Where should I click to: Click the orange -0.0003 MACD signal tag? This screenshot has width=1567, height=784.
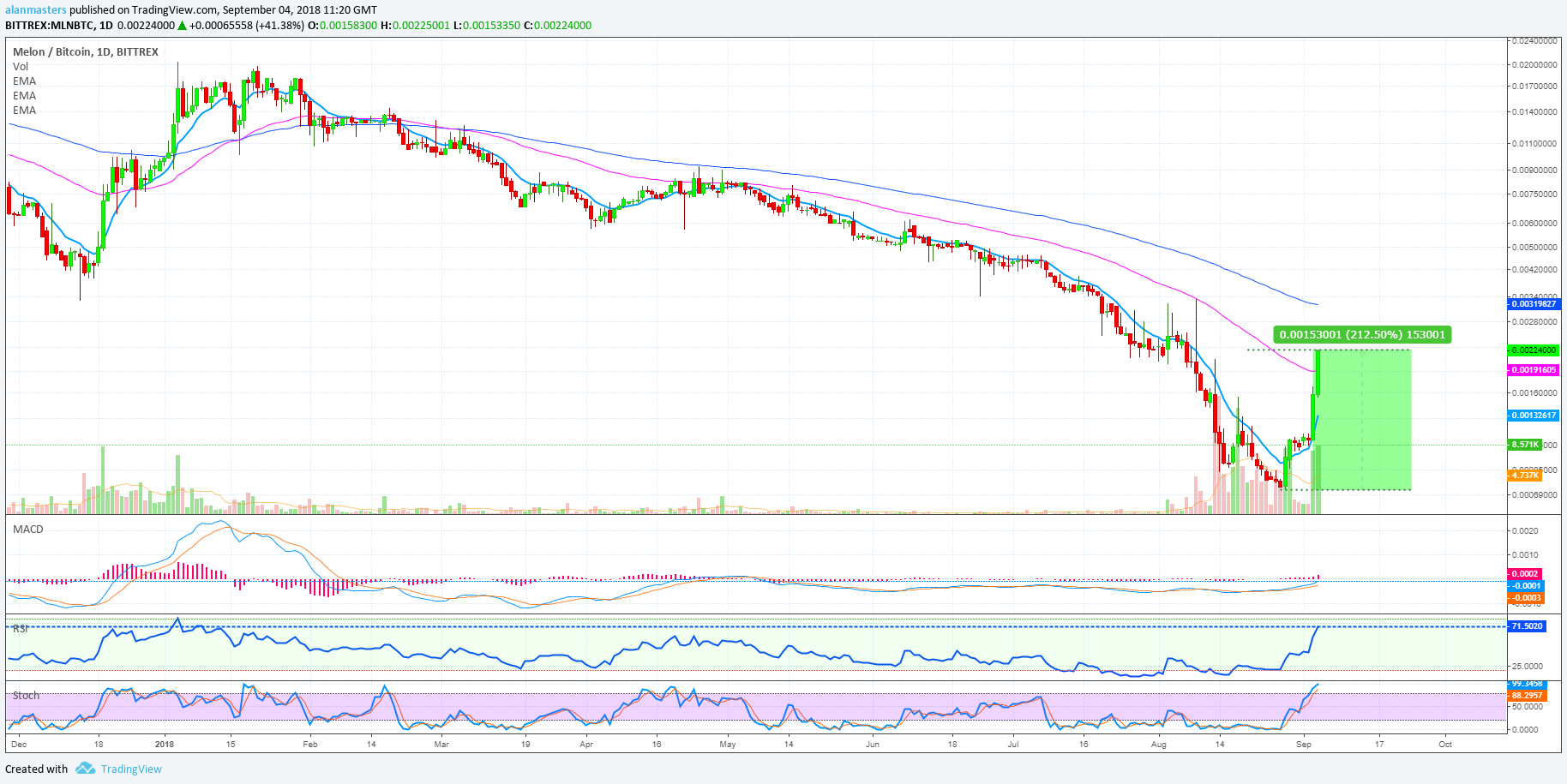(1524, 598)
